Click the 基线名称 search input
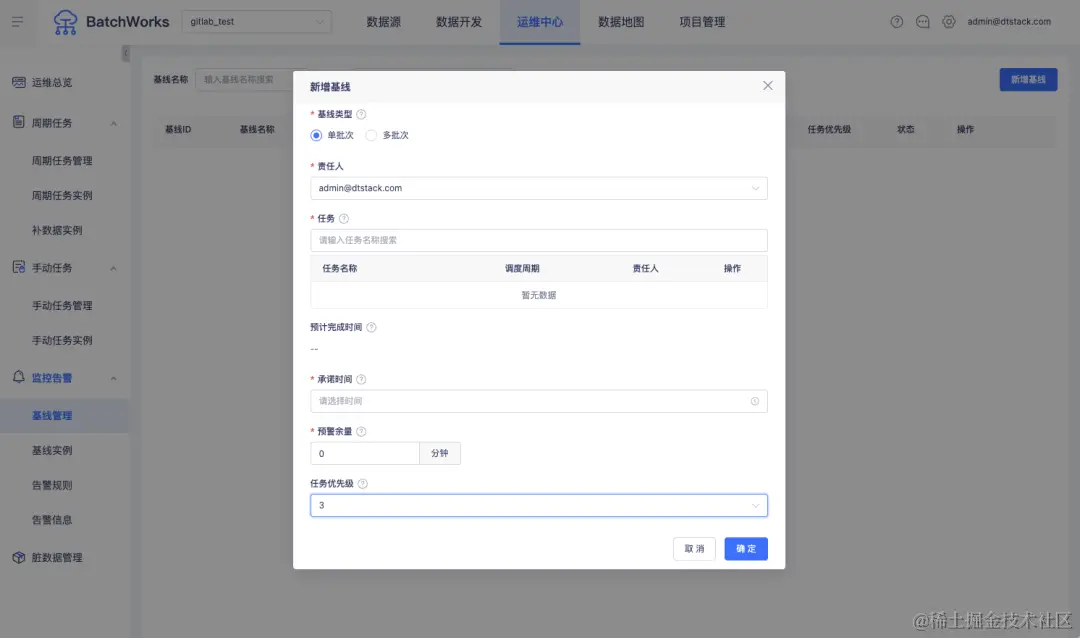Image resolution: width=1080 pixels, height=638 pixels. [245, 80]
